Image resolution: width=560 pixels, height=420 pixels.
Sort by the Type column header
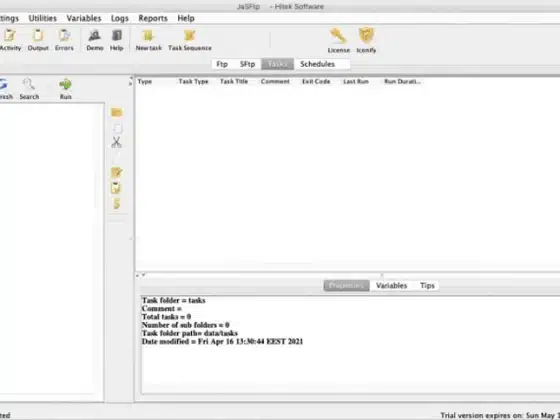point(145,81)
